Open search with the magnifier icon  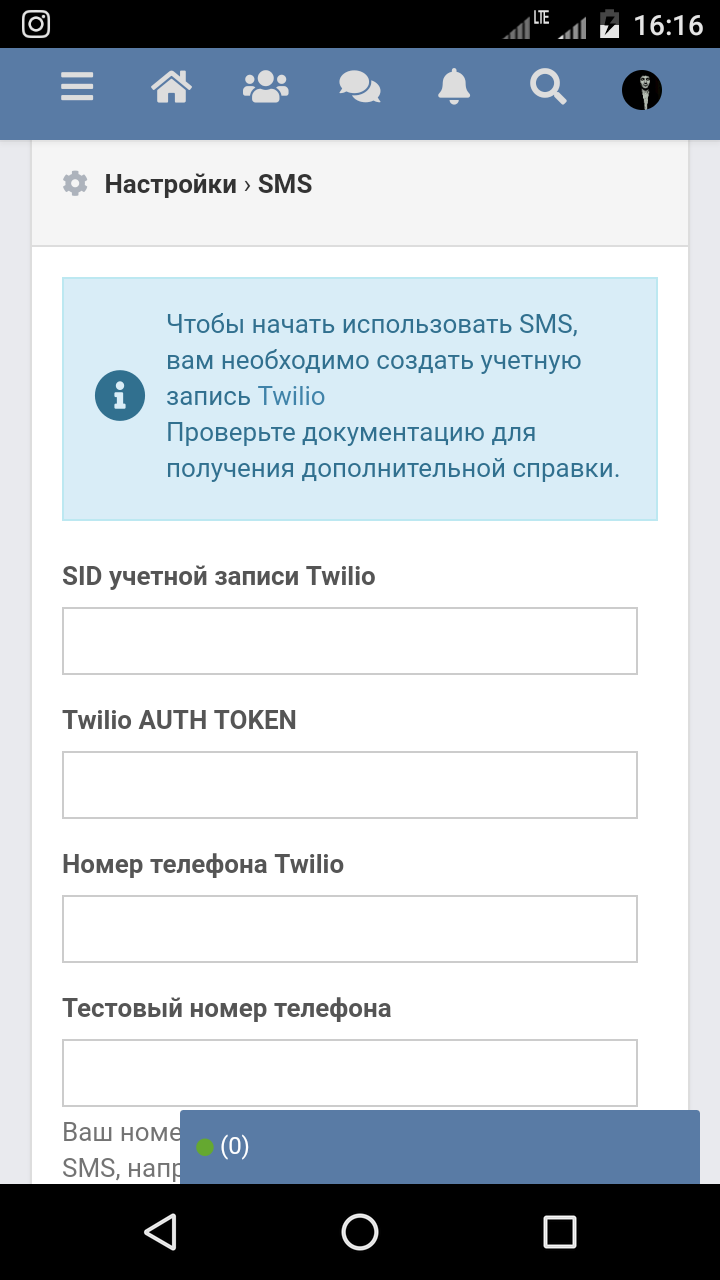pyautogui.click(x=548, y=87)
